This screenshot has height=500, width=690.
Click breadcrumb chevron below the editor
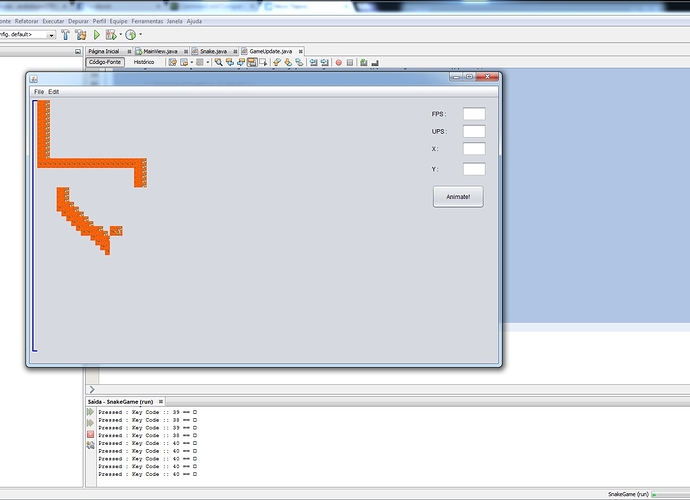pos(92,389)
